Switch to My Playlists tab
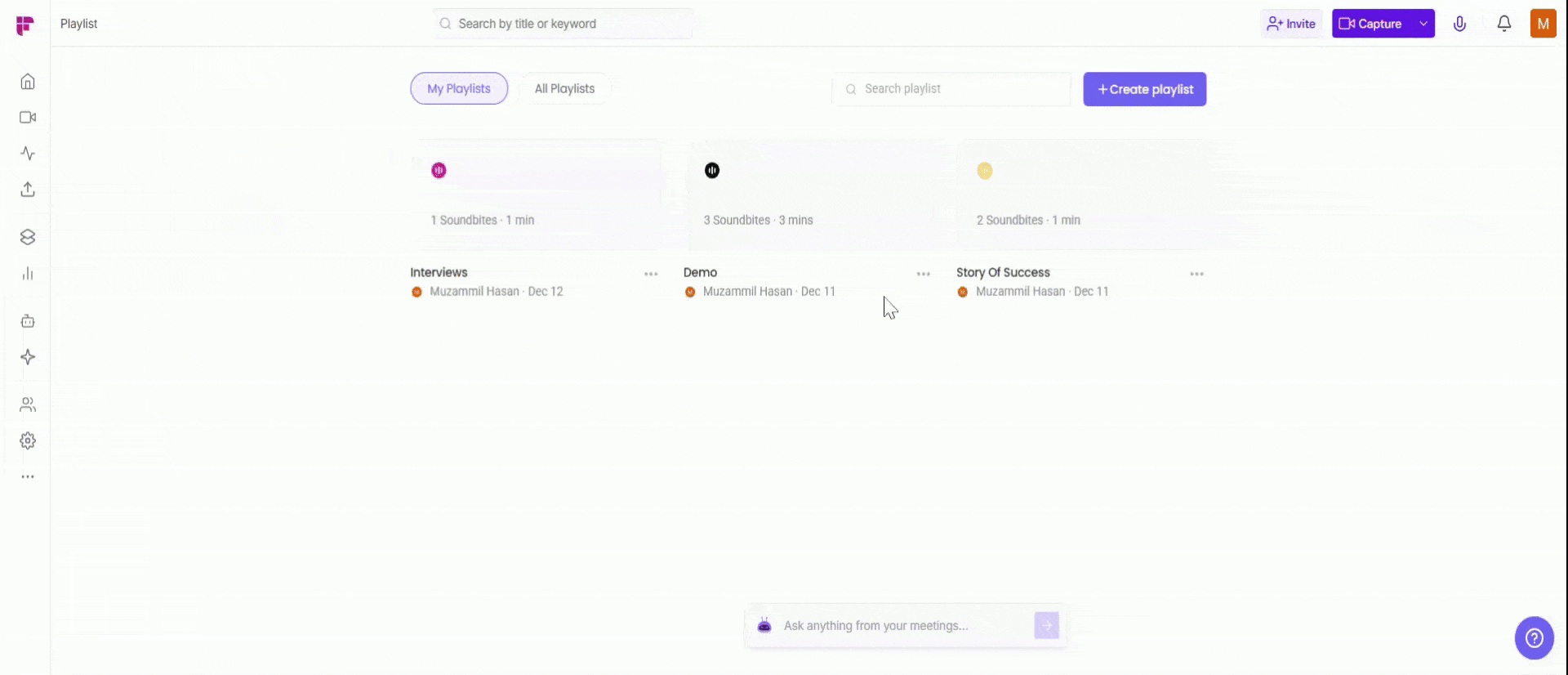1568x675 pixels. pos(459,89)
